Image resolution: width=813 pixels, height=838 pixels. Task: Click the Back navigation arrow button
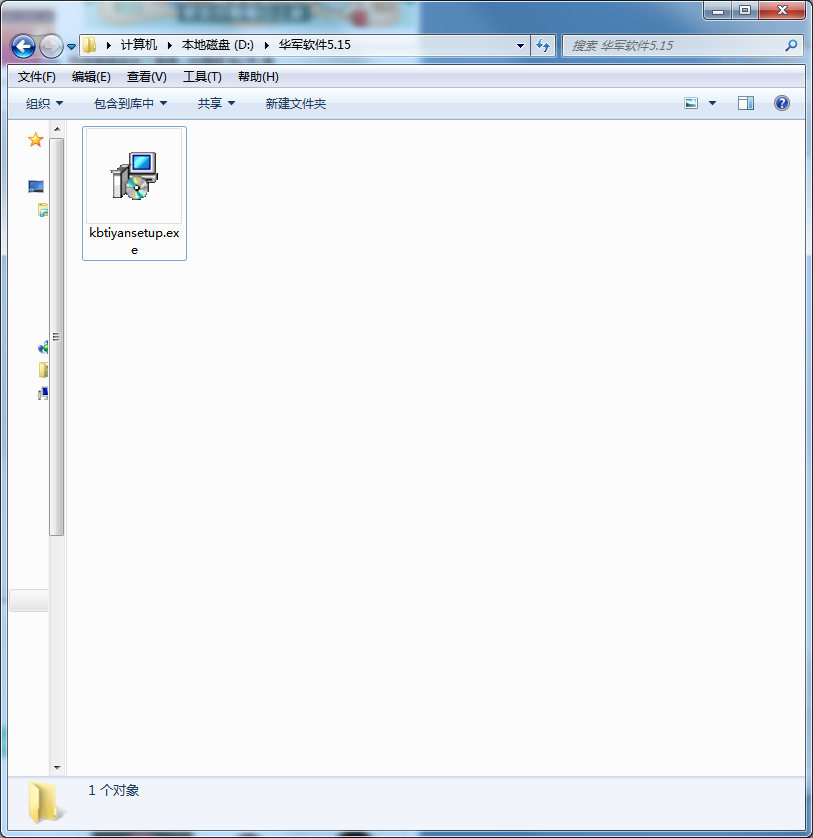pyautogui.click(x=23, y=46)
